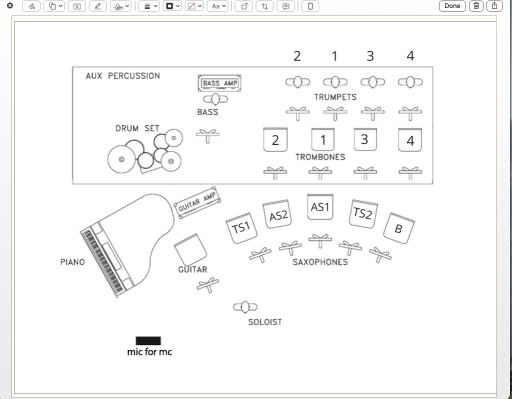Delete the screenshot with trash icon
The width and height of the screenshot is (512, 399).
476,6
